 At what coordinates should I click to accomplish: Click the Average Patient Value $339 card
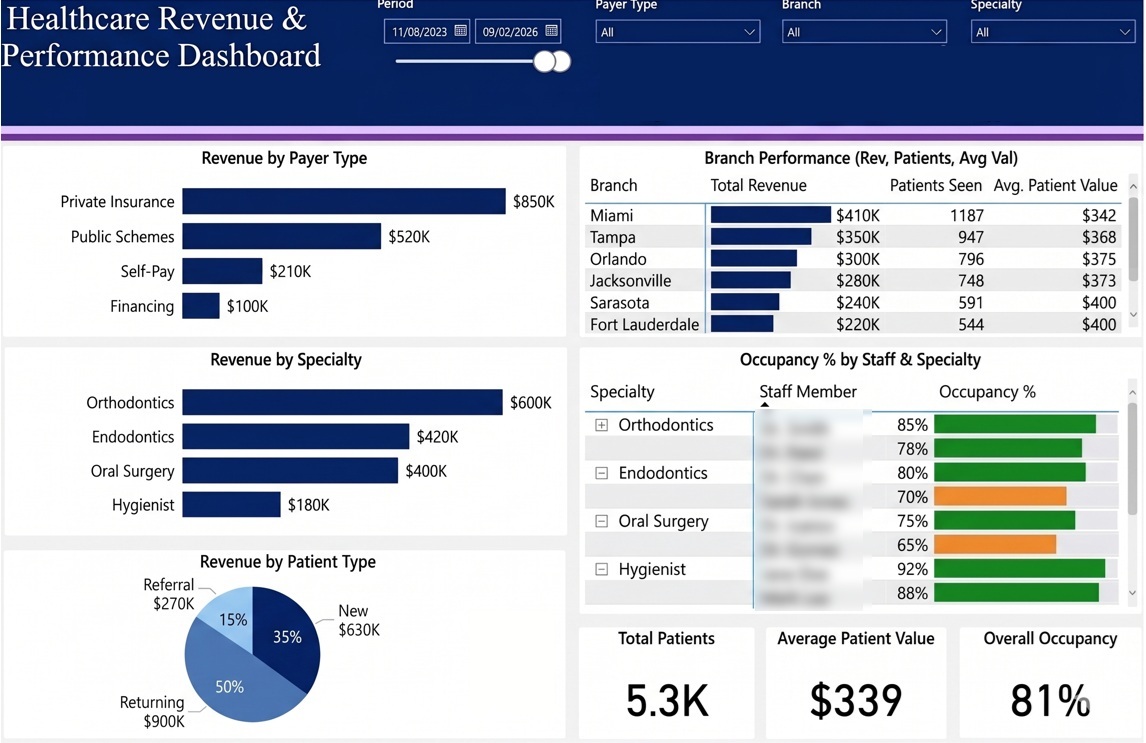click(x=856, y=682)
